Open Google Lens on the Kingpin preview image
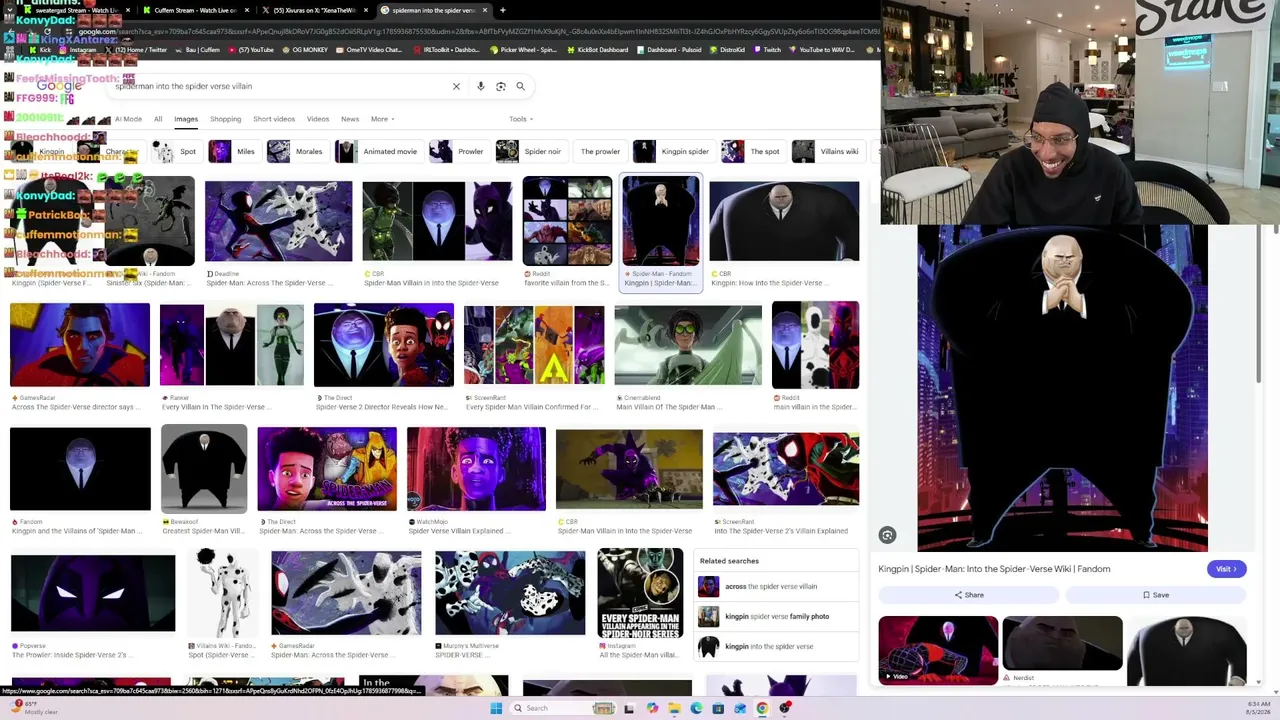Screen dimensions: 1280x720 tap(887, 535)
